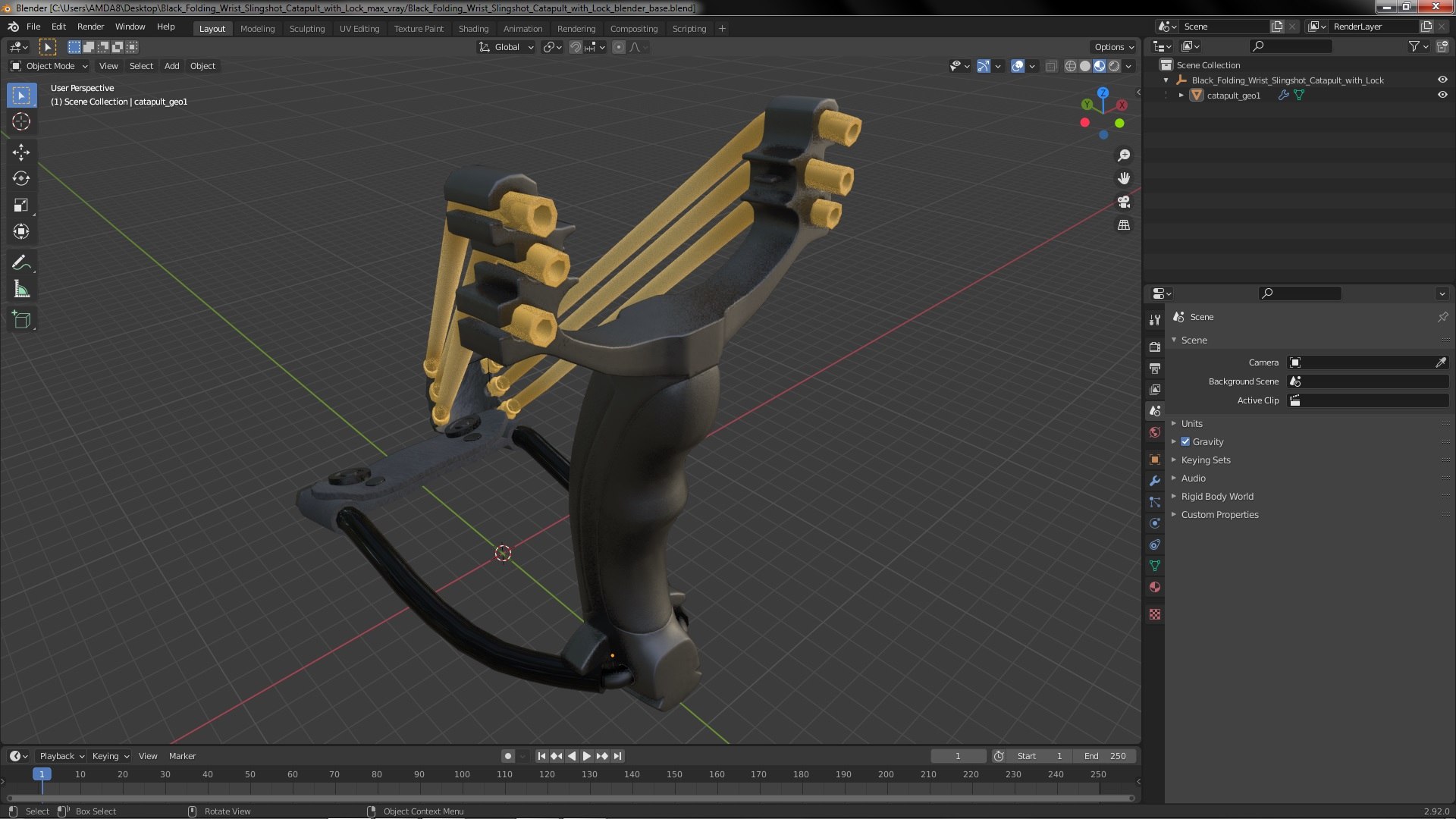This screenshot has width=1456, height=819.
Task: Open the World properties tab
Action: tap(1155, 432)
